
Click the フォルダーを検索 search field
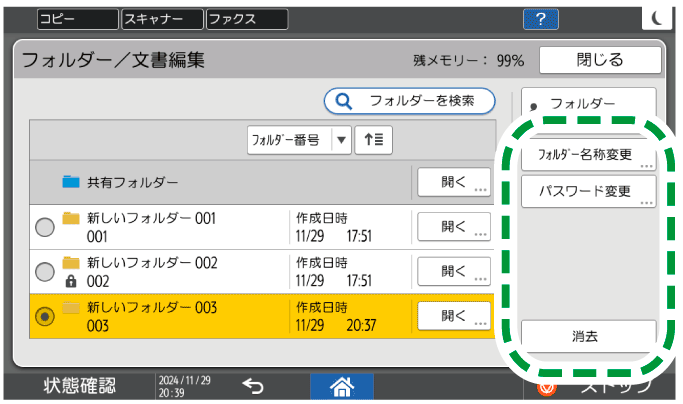tap(409, 101)
